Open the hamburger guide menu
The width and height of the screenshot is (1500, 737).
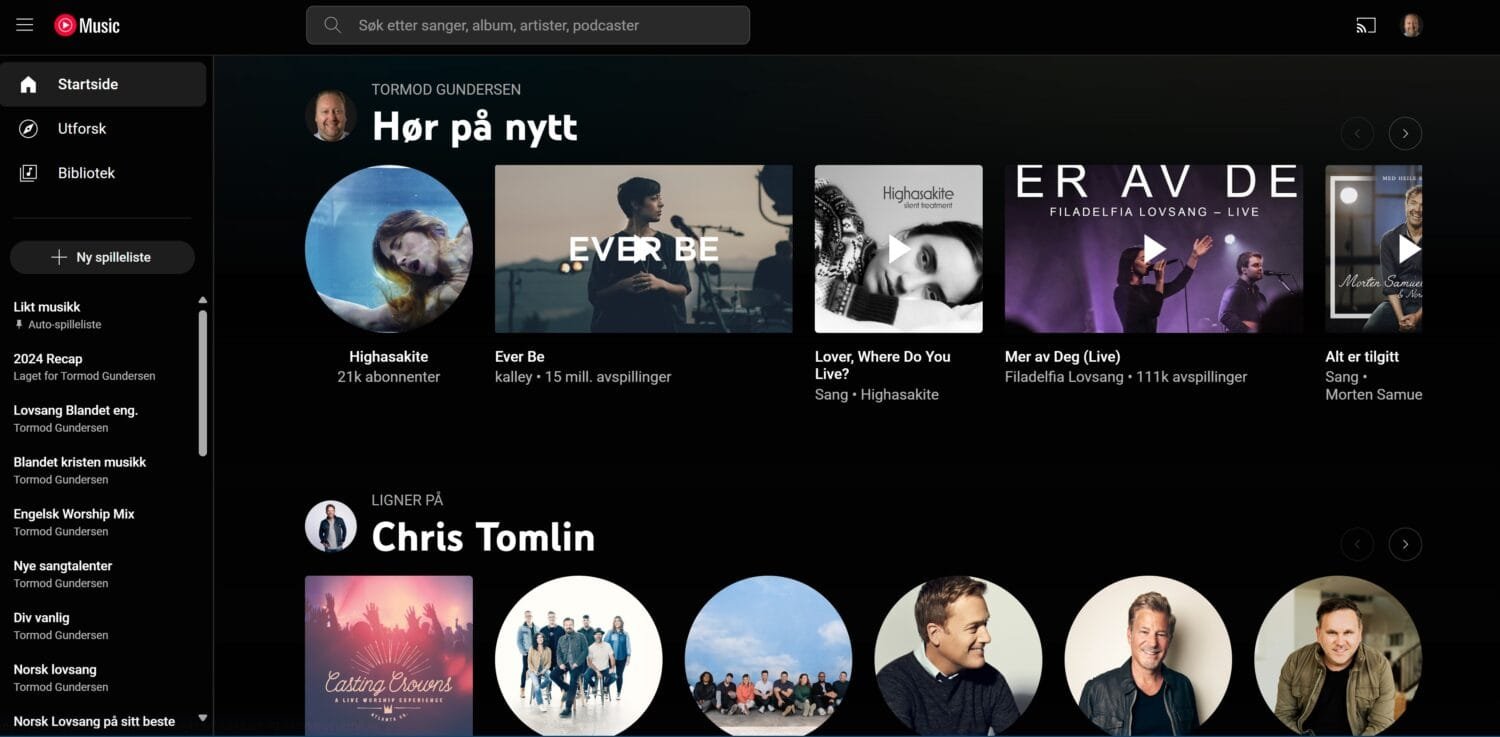pos(25,25)
